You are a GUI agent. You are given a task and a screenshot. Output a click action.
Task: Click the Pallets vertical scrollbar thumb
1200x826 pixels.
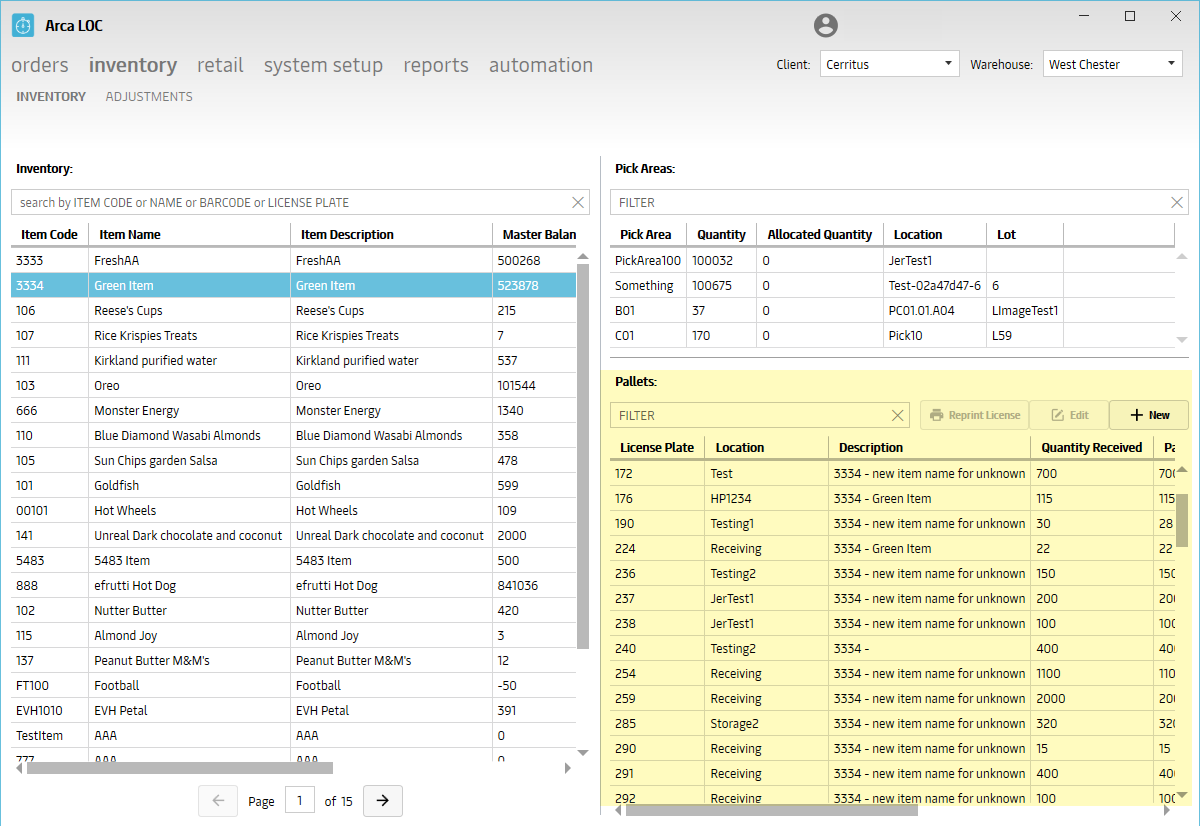pyautogui.click(x=1181, y=520)
